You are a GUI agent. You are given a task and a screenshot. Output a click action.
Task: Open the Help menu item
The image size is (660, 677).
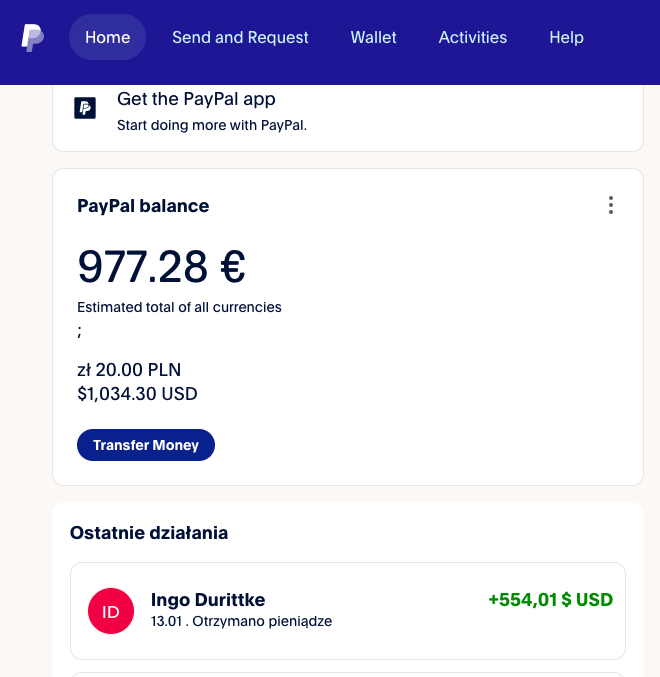point(566,37)
